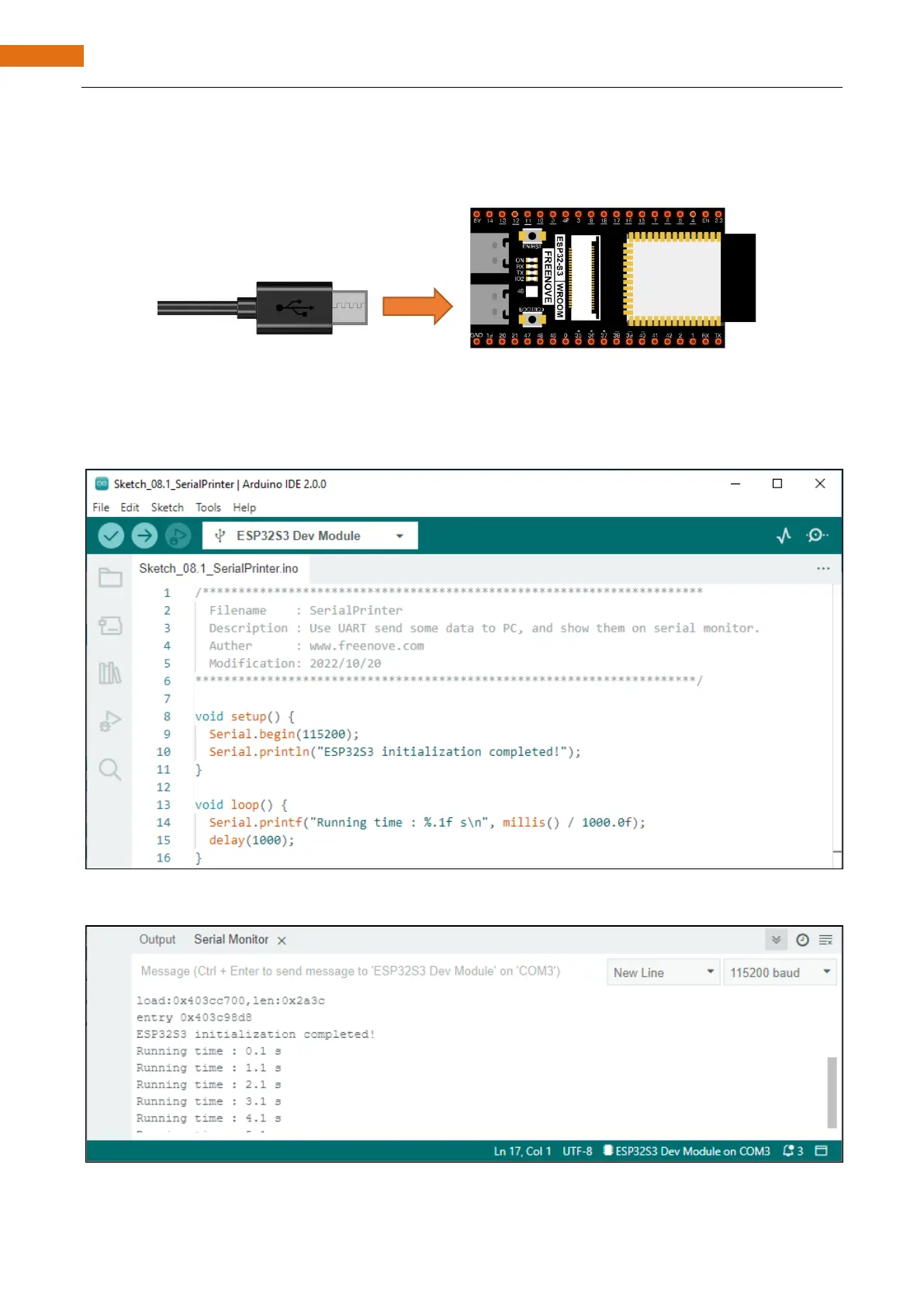The width and height of the screenshot is (924, 1307).
Task: Click 'ESP32S3 initialization completed!' output line
Action: click(x=255, y=1035)
